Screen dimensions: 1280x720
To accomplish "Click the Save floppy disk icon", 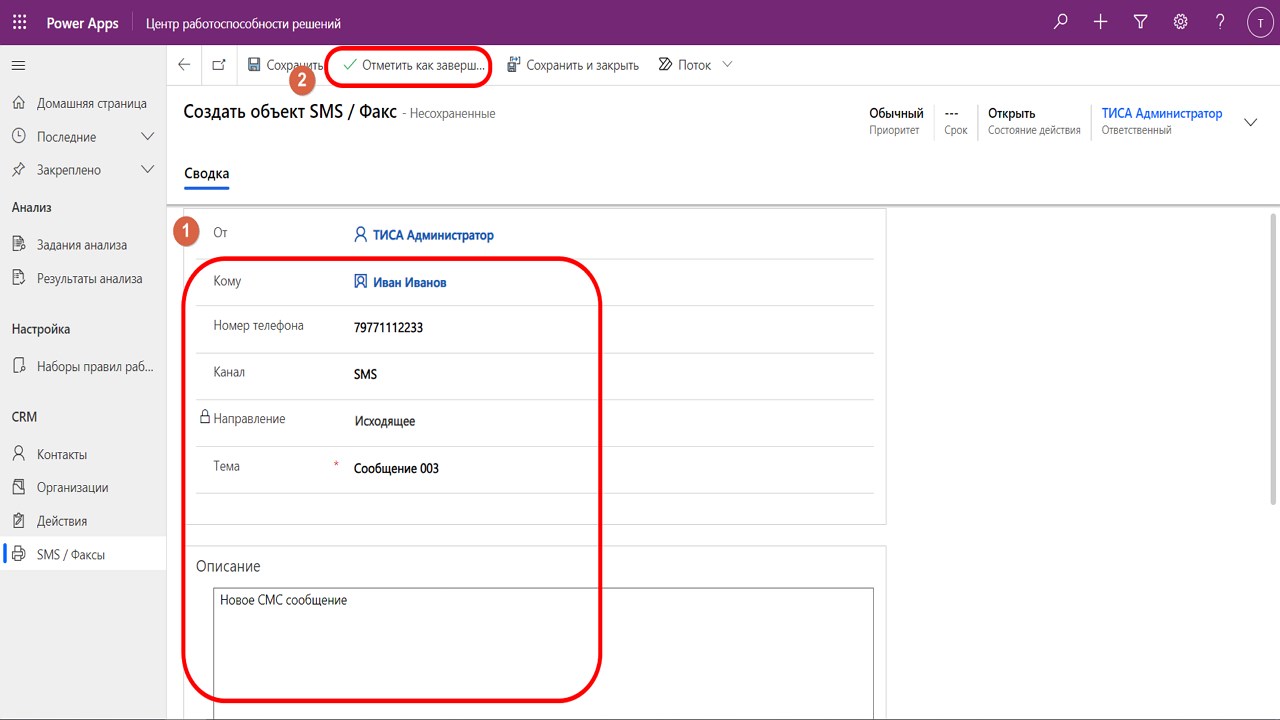I will (x=254, y=65).
